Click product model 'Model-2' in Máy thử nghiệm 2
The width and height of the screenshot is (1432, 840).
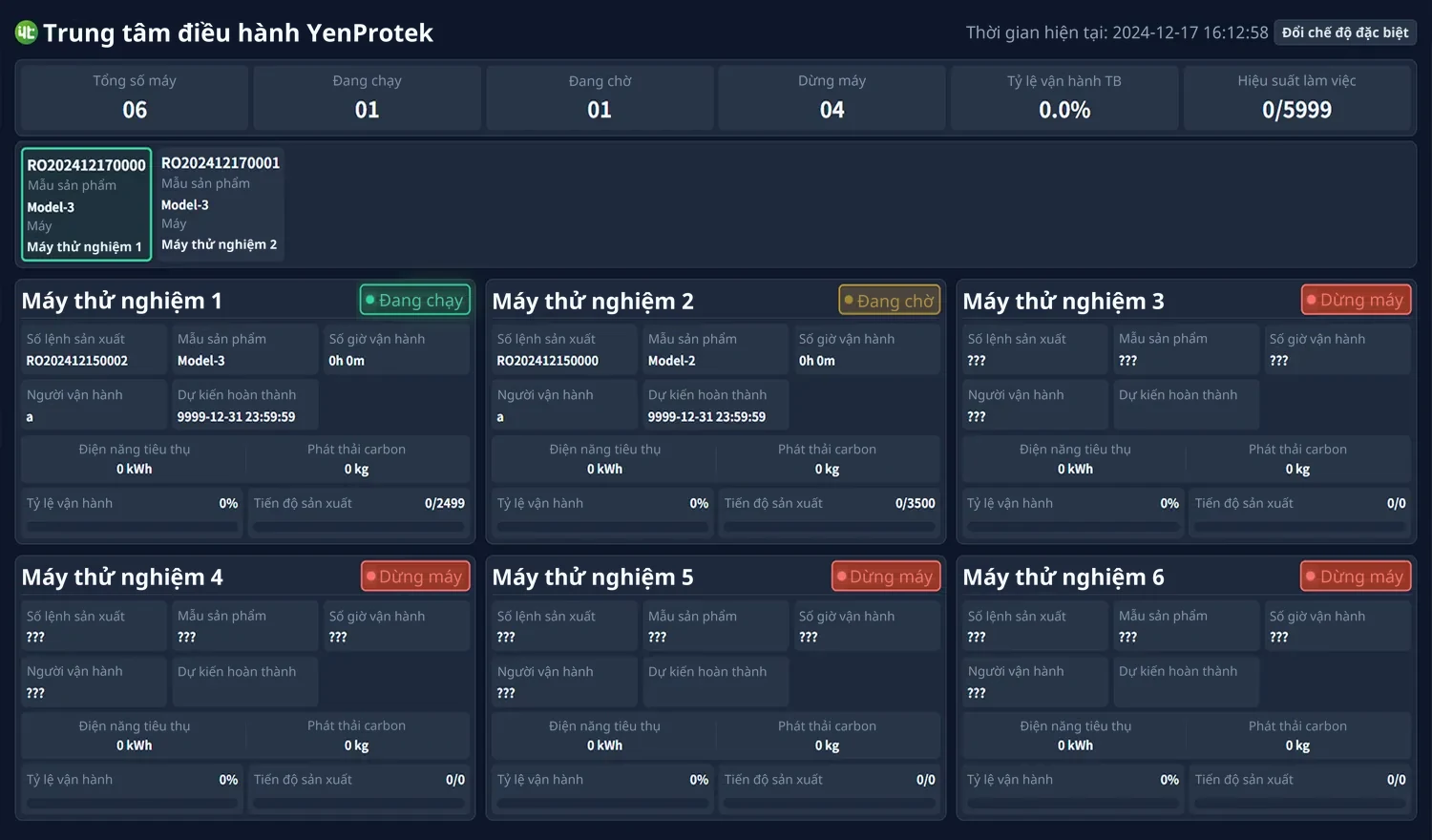click(x=671, y=361)
